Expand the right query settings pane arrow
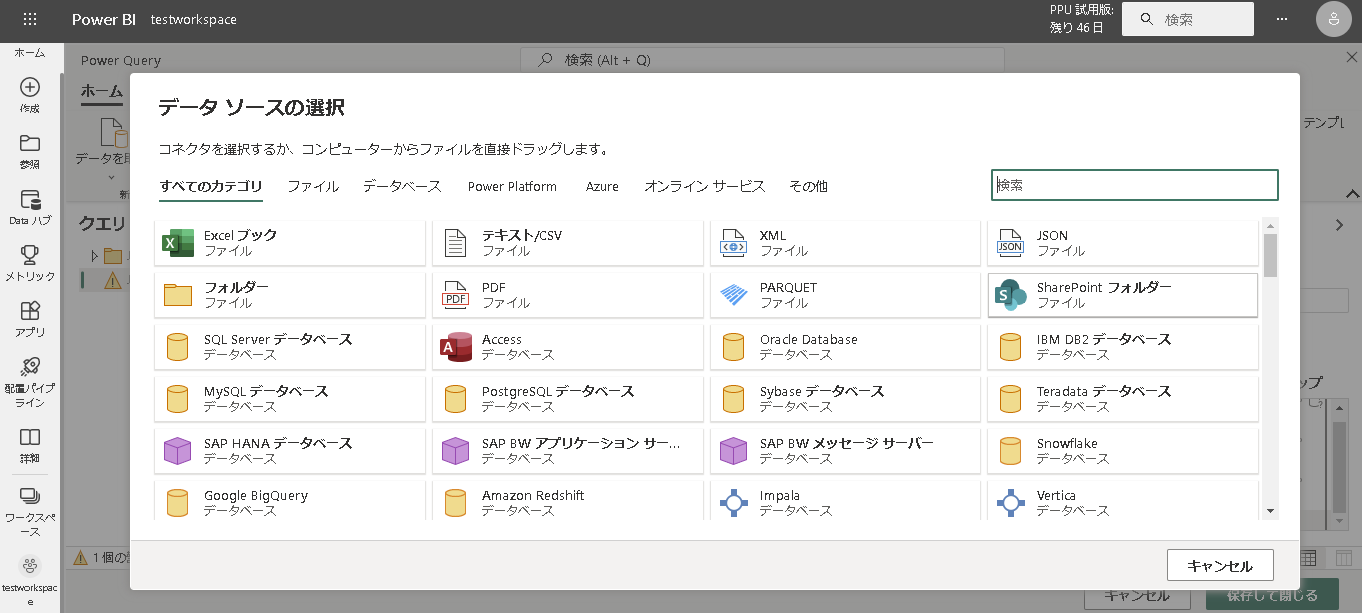Screen dimensions: 1362x613 (1340, 226)
